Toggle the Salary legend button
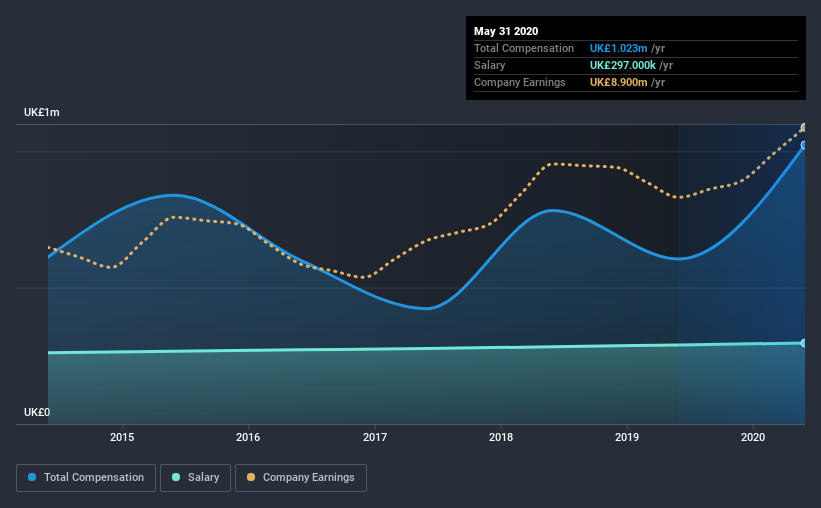 [x=195, y=478]
